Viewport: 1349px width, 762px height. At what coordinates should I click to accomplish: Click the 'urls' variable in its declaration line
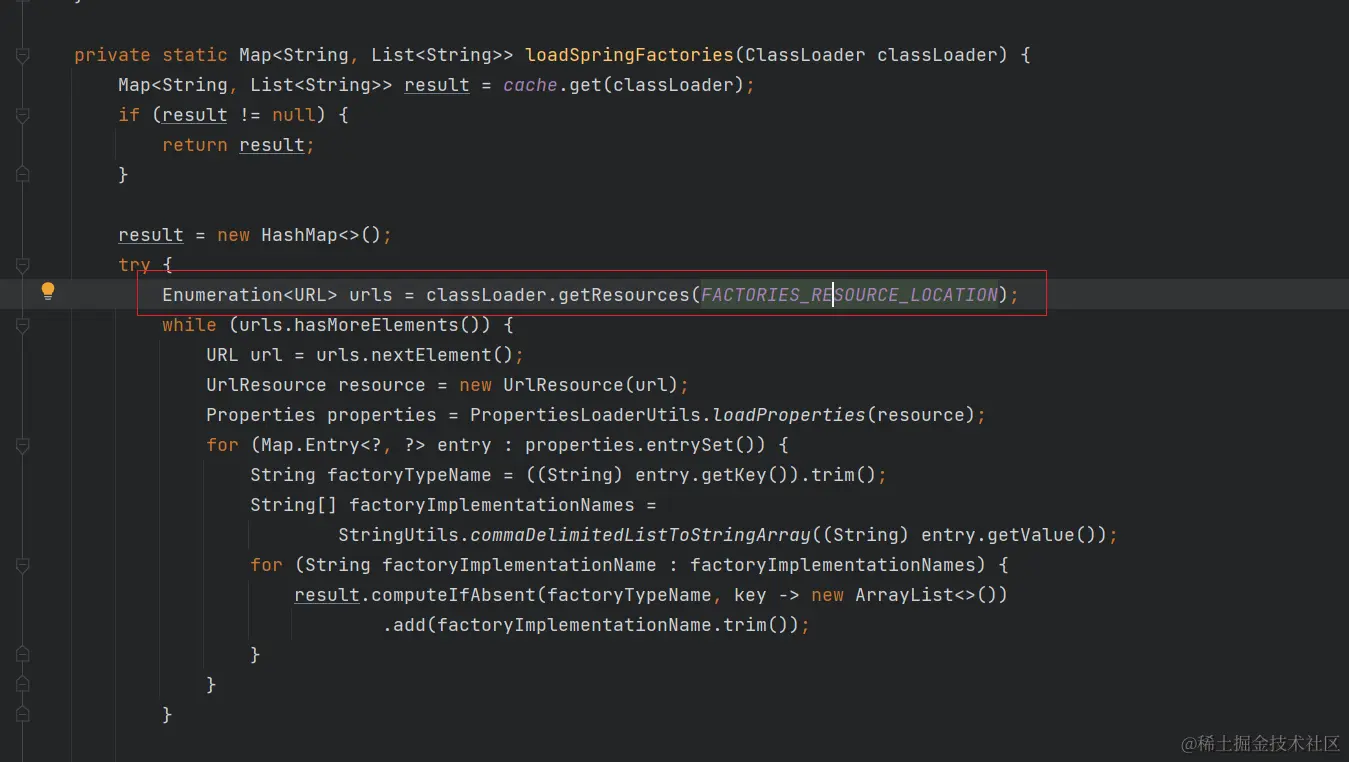(x=371, y=295)
